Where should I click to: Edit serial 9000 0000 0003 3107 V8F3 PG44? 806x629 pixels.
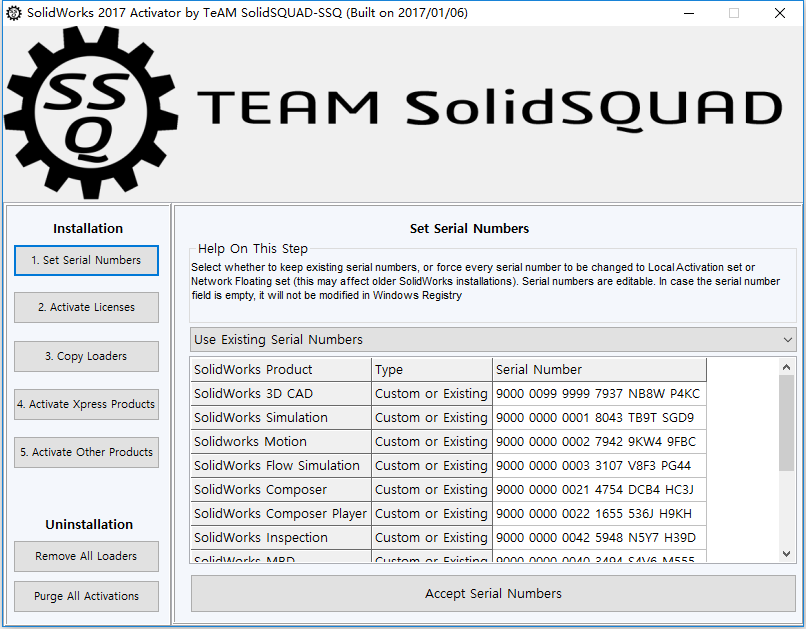599,466
